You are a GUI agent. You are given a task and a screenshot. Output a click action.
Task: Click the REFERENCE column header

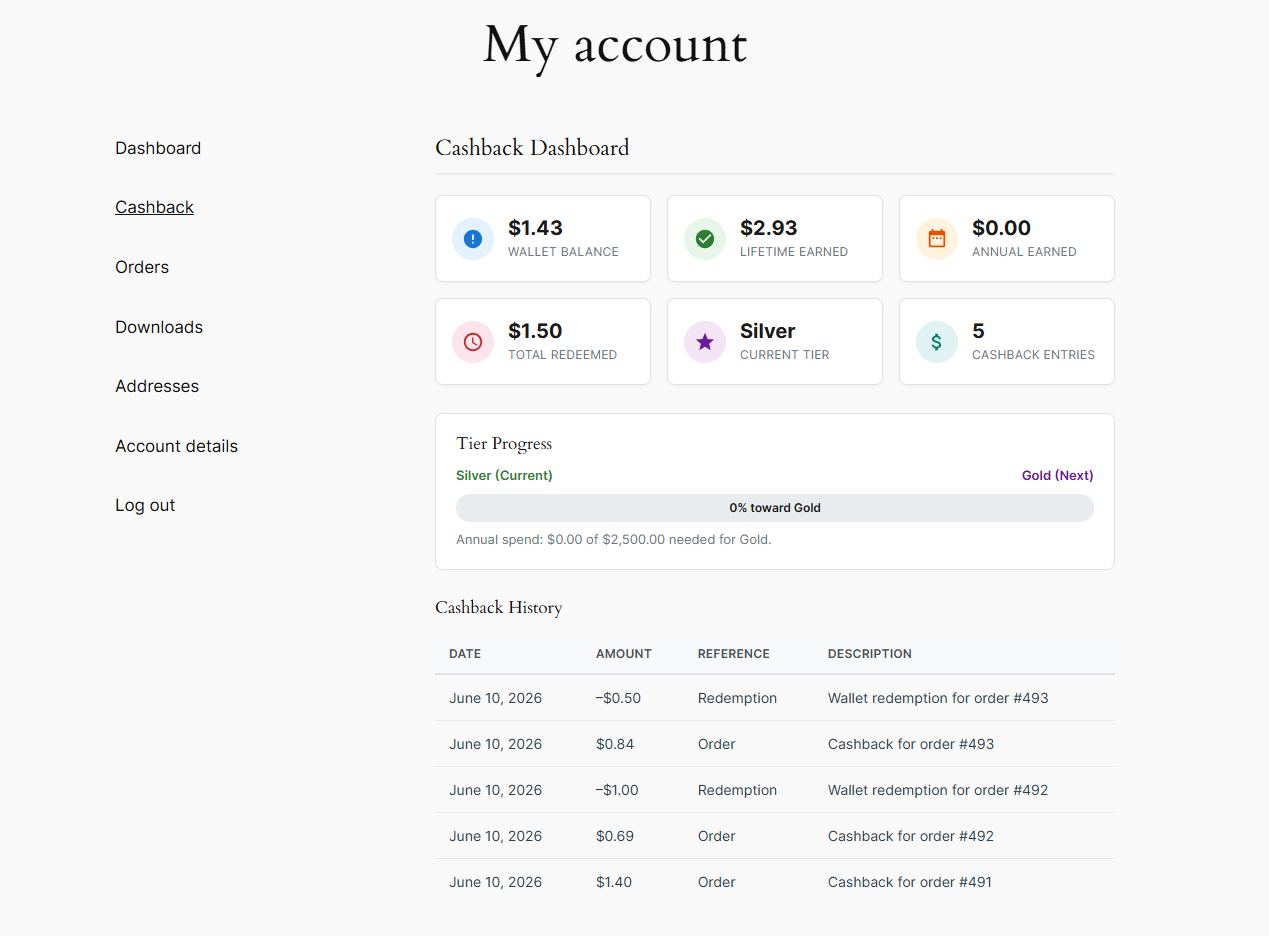pos(734,654)
